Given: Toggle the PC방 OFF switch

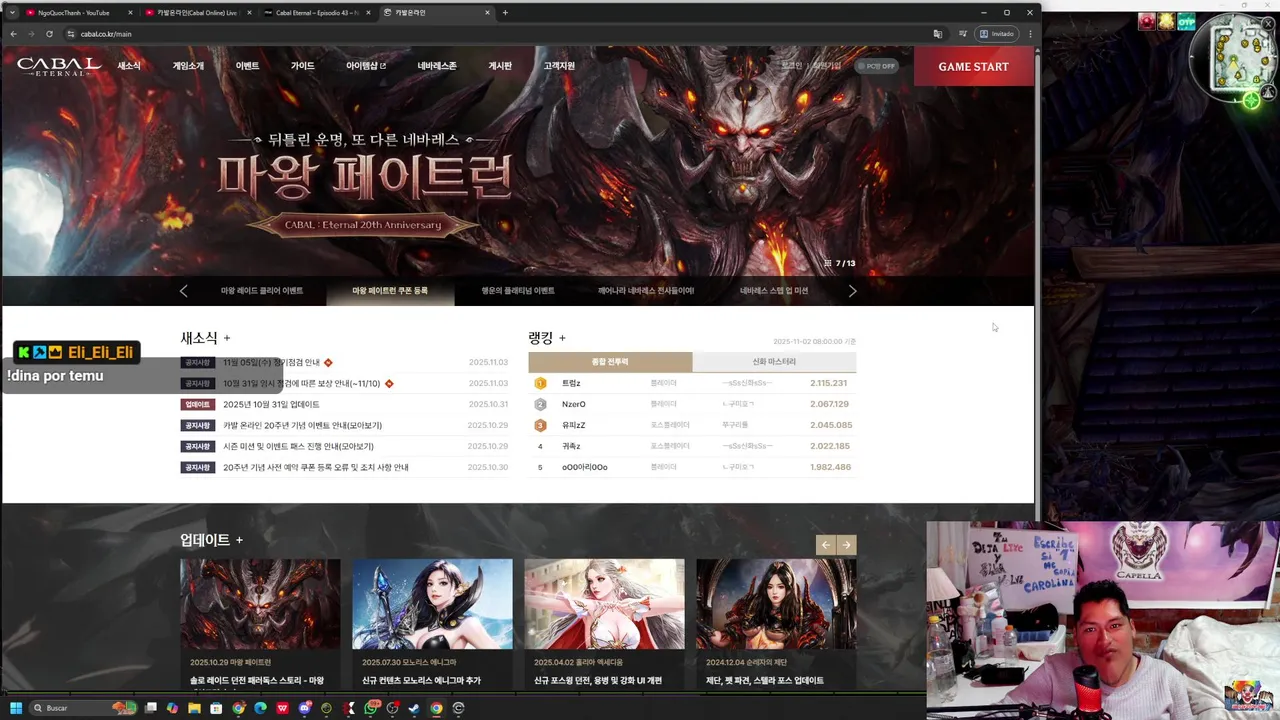Looking at the screenshot, I should pos(877,66).
